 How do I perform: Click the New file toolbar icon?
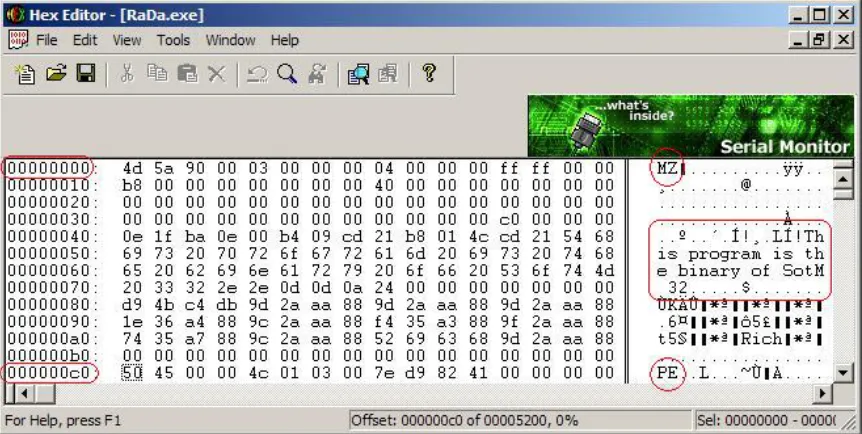(25, 73)
